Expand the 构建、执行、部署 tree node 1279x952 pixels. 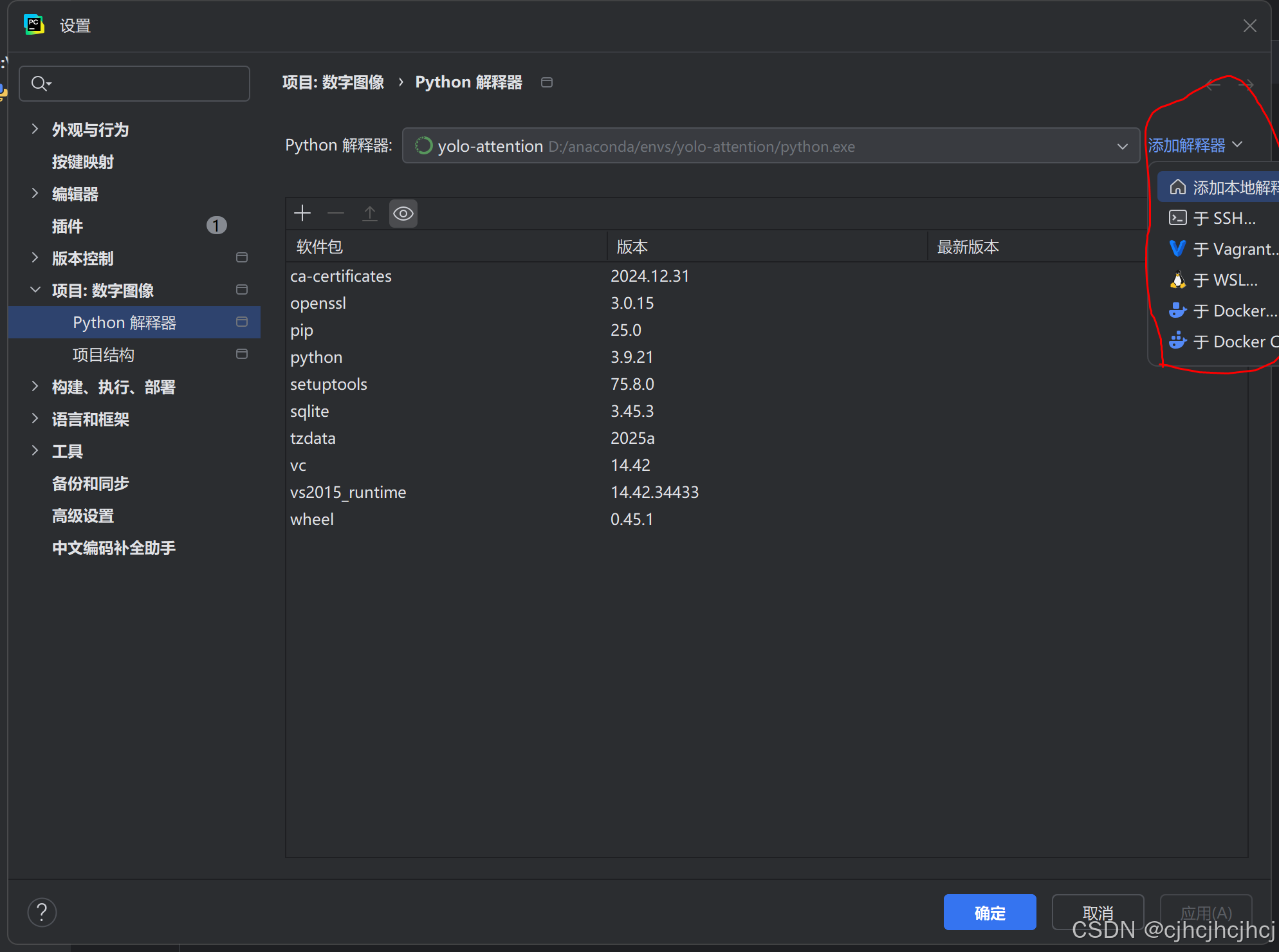point(35,387)
